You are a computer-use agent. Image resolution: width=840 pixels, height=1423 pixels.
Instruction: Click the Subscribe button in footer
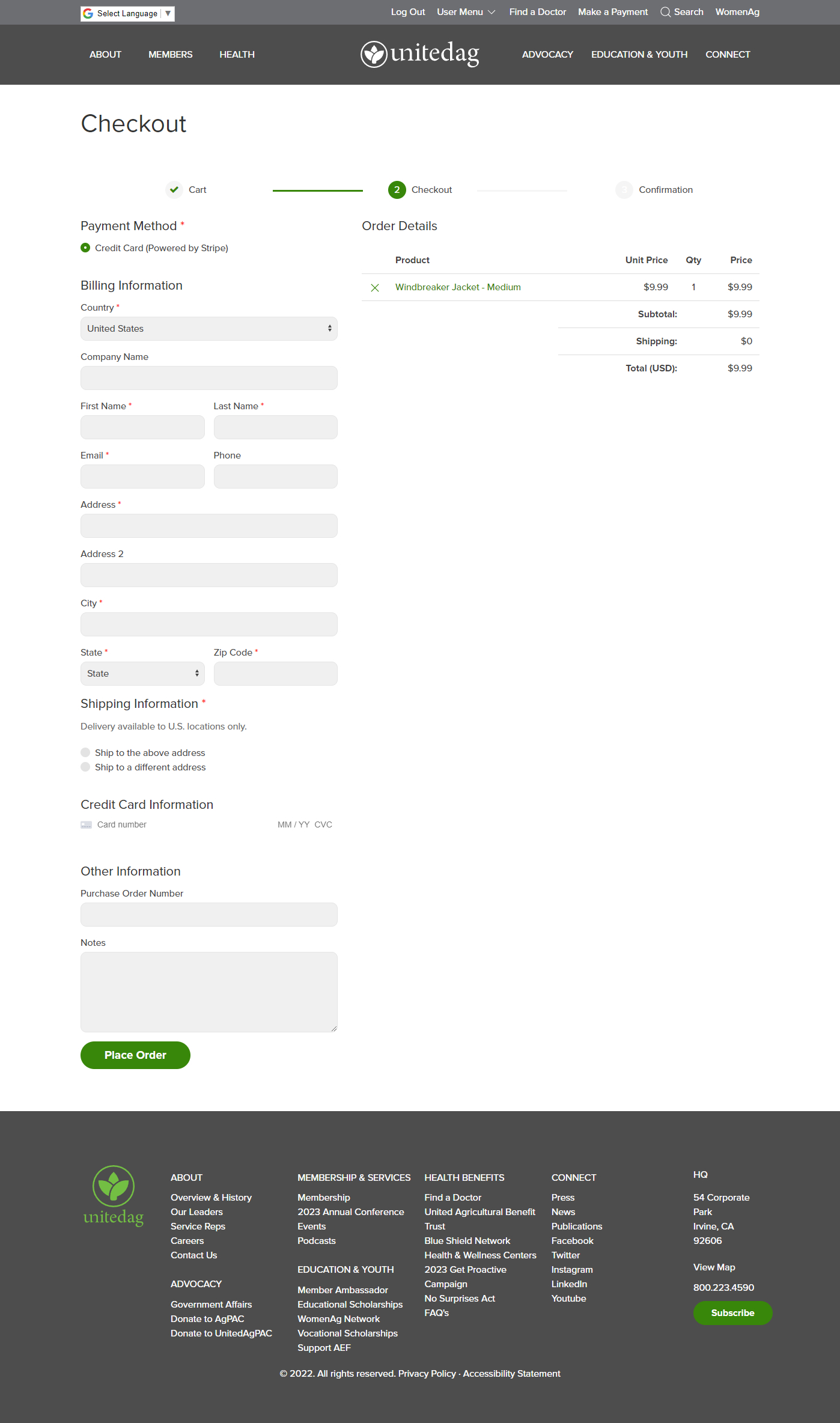point(732,1313)
